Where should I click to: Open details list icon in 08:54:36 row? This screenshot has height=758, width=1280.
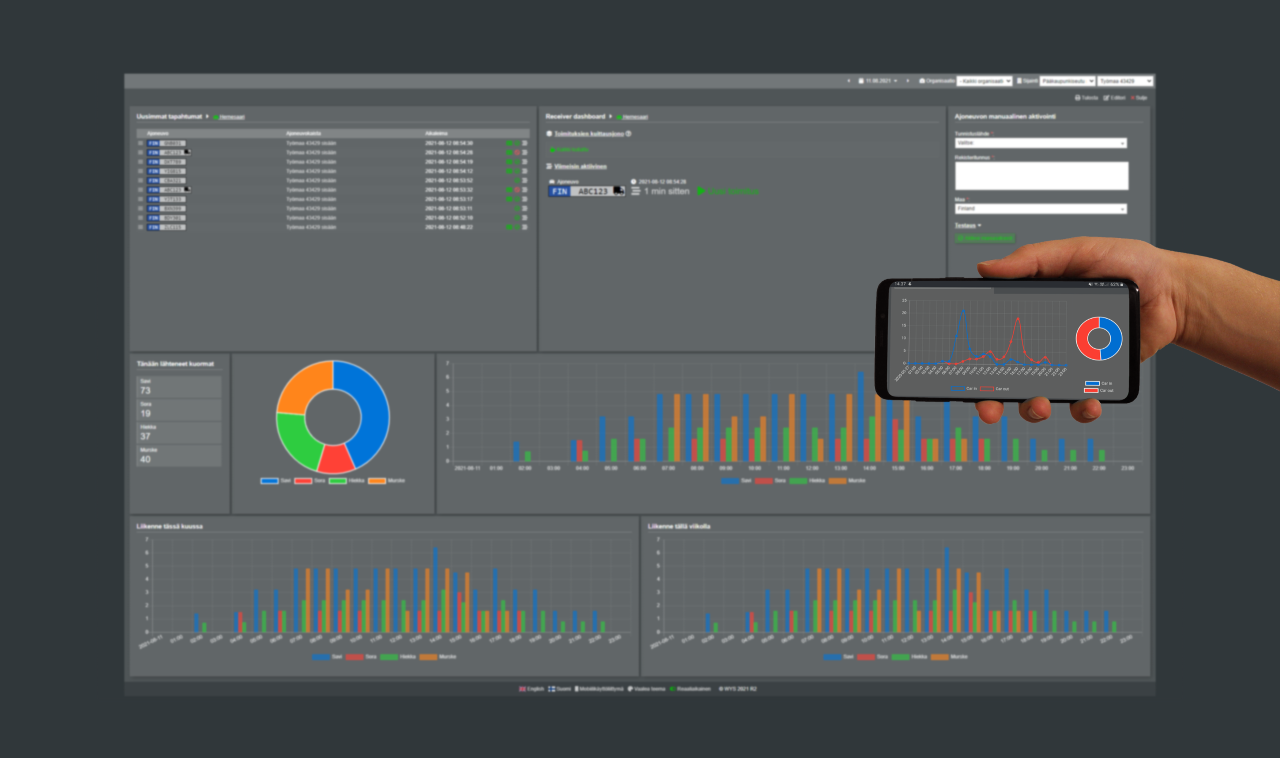tap(525, 143)
